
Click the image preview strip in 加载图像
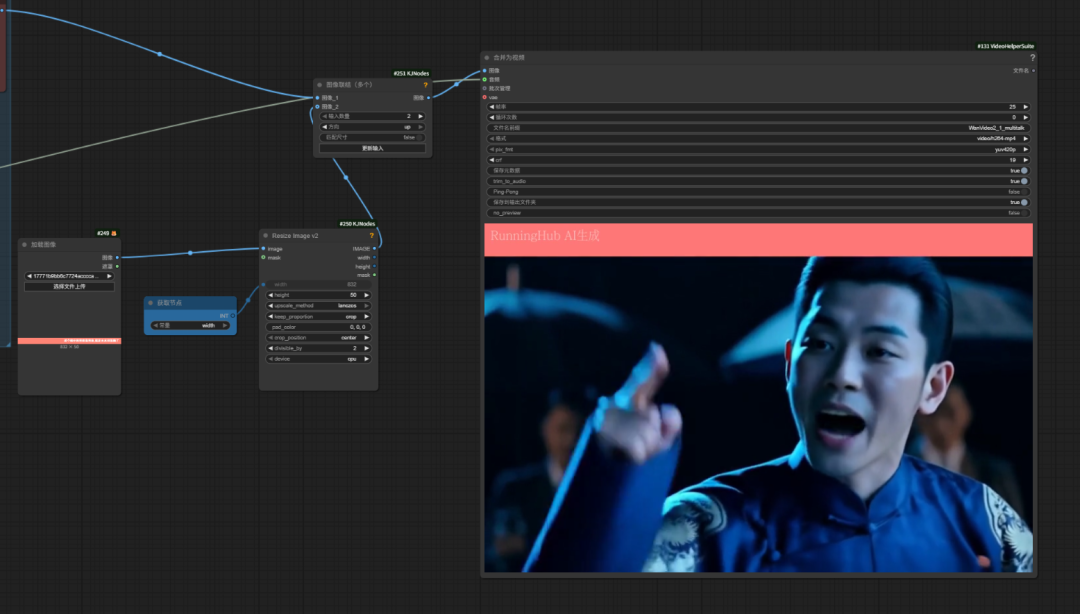click(x=70, y=340)
